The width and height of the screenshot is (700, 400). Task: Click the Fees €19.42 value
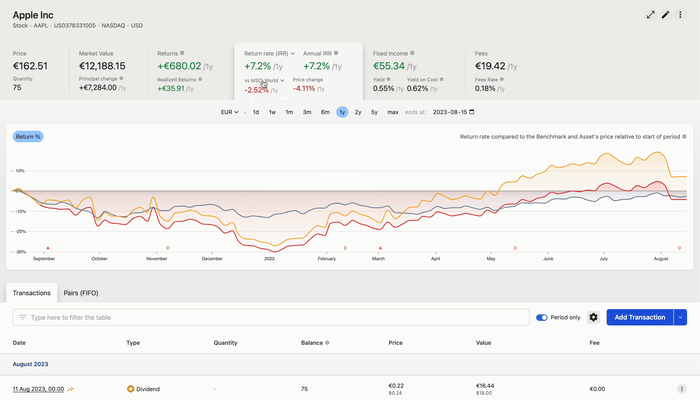point(490,66)
